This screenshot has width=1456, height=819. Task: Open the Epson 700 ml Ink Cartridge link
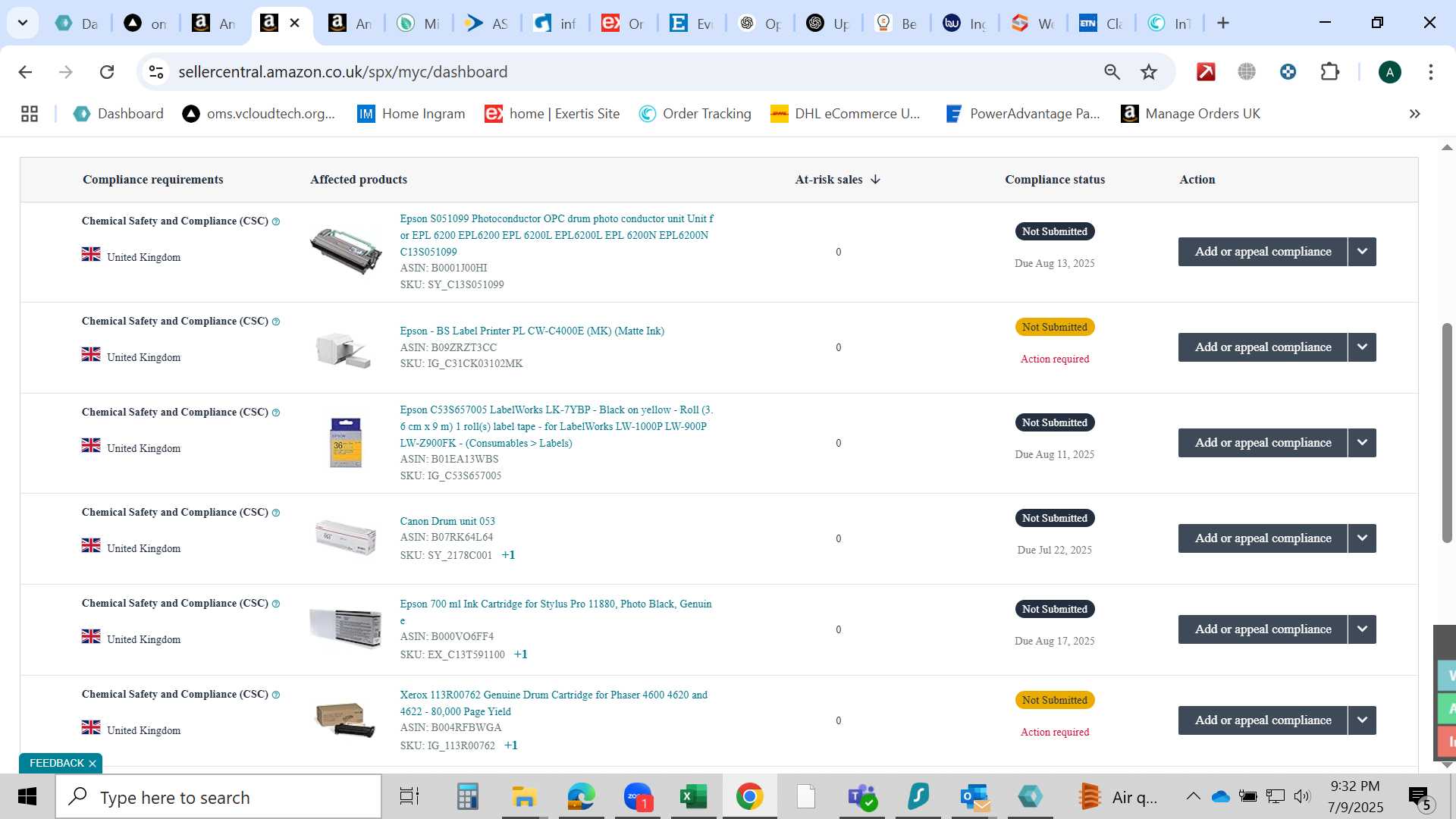coord(556,611)
